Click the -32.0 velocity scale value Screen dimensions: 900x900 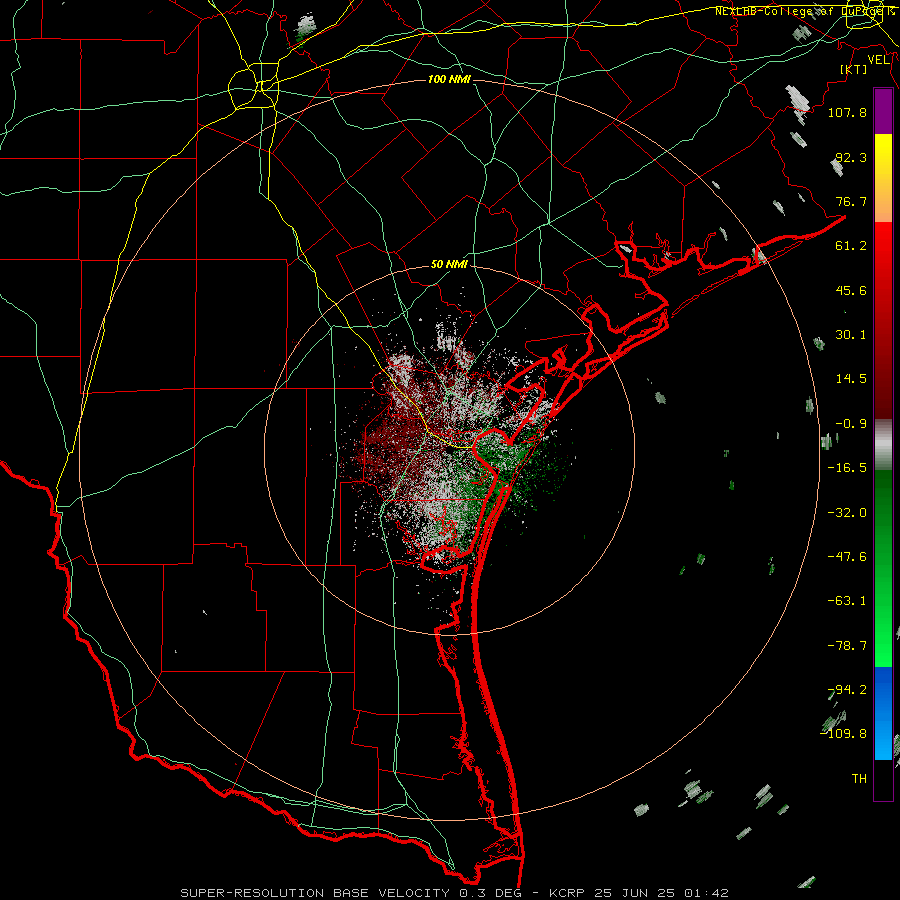[847, 513]
